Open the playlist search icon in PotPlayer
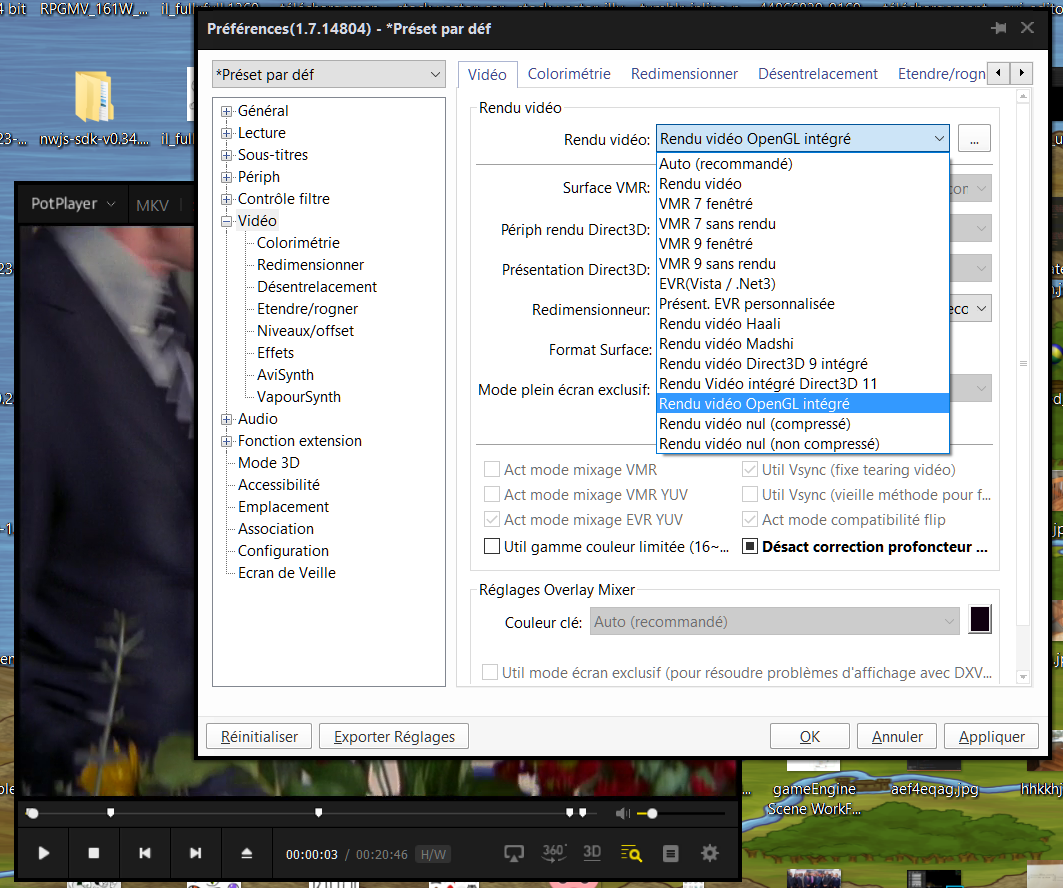The width and height of the screenshot is (1063, 888). (631, 853)
